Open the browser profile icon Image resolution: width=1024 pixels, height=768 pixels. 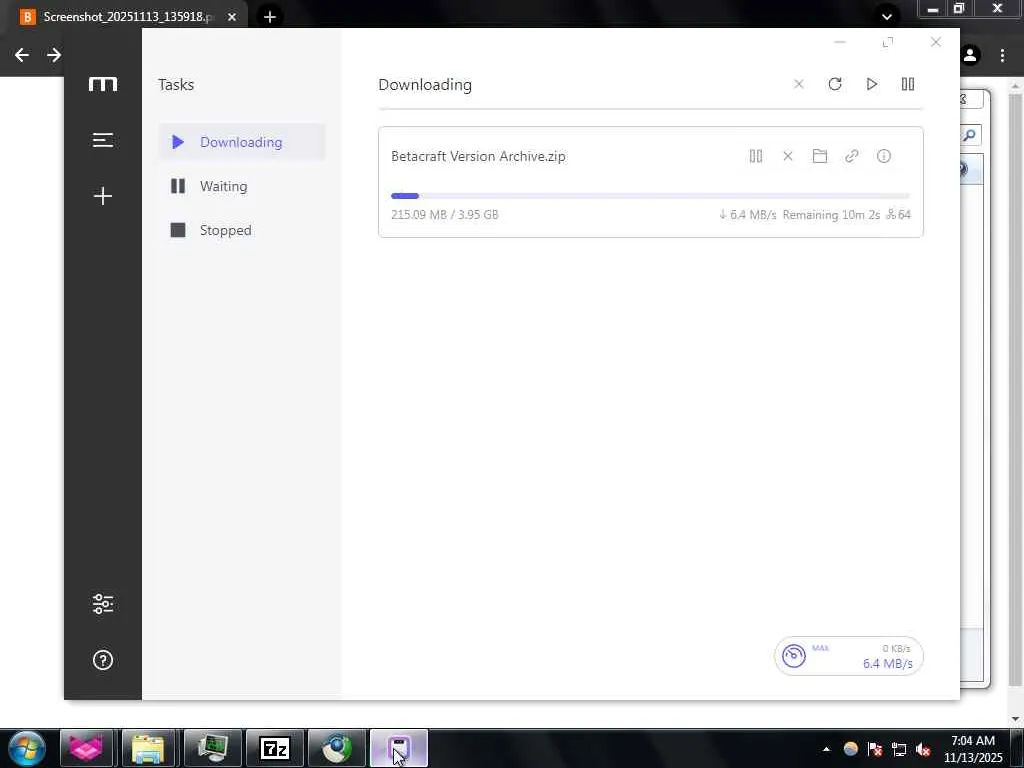[x=970, y=56]
